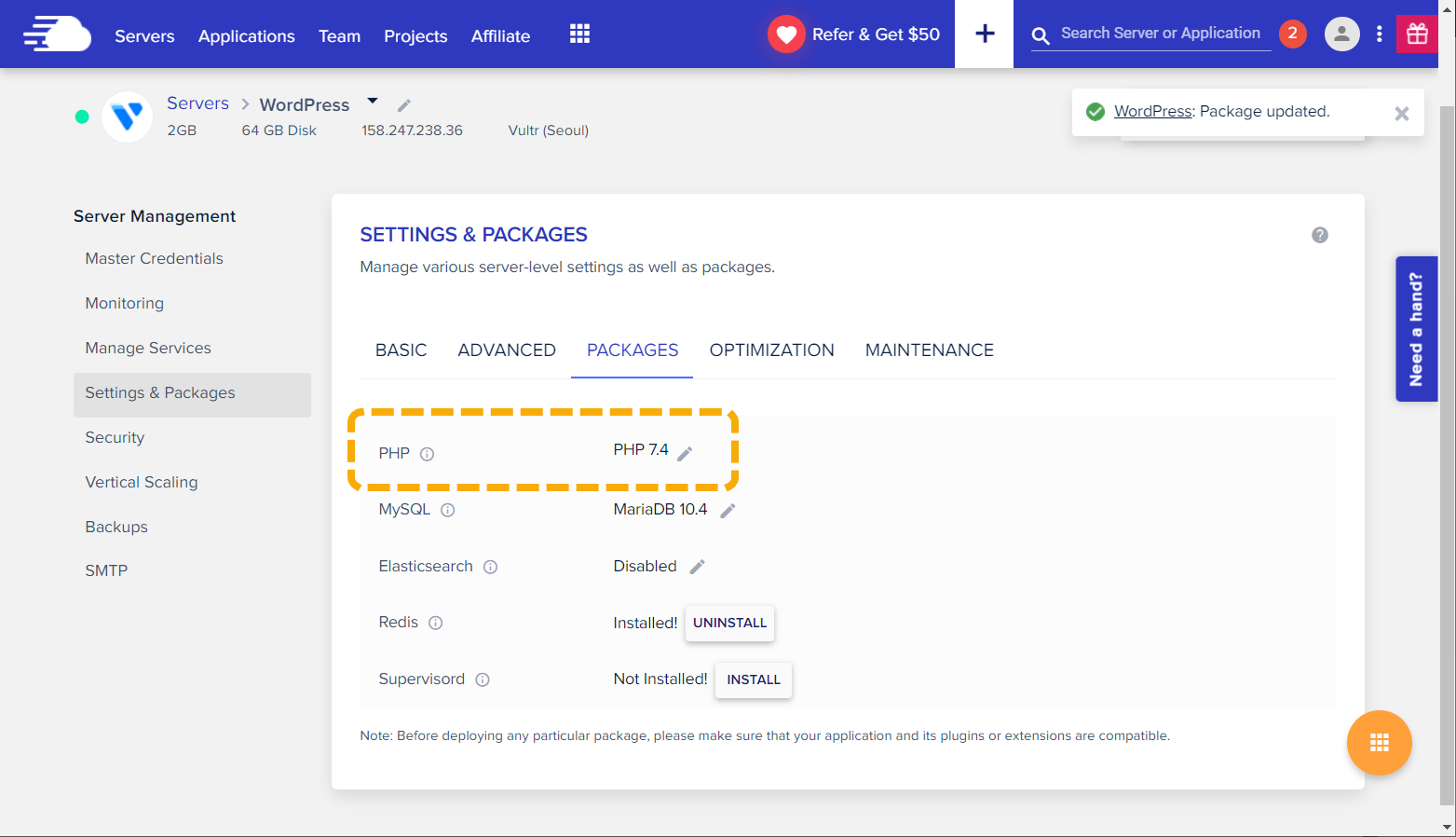Switch to the BASIC tab

tap(401, 350)
